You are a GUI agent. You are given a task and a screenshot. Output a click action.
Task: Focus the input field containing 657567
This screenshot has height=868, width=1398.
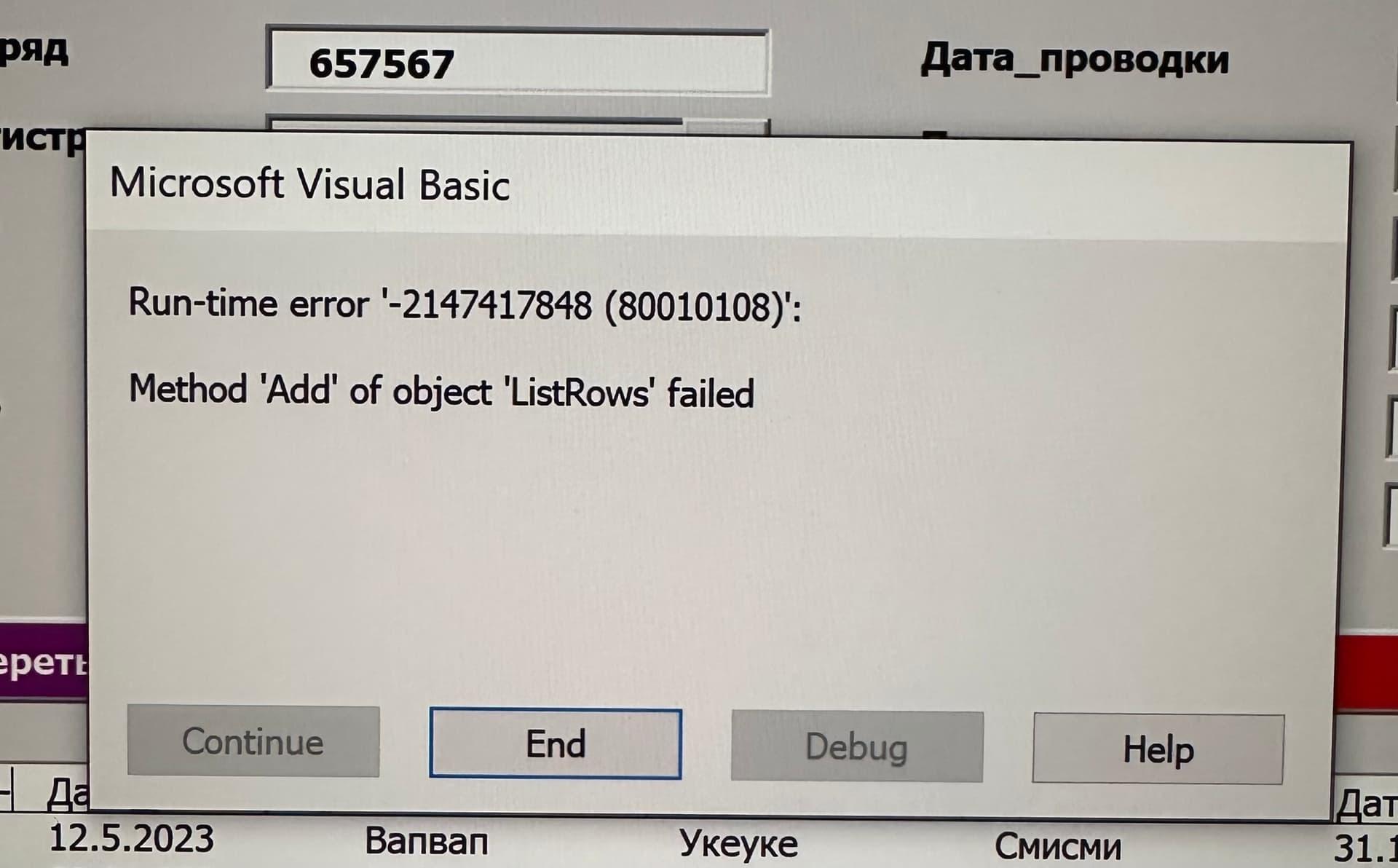(517, 62)
